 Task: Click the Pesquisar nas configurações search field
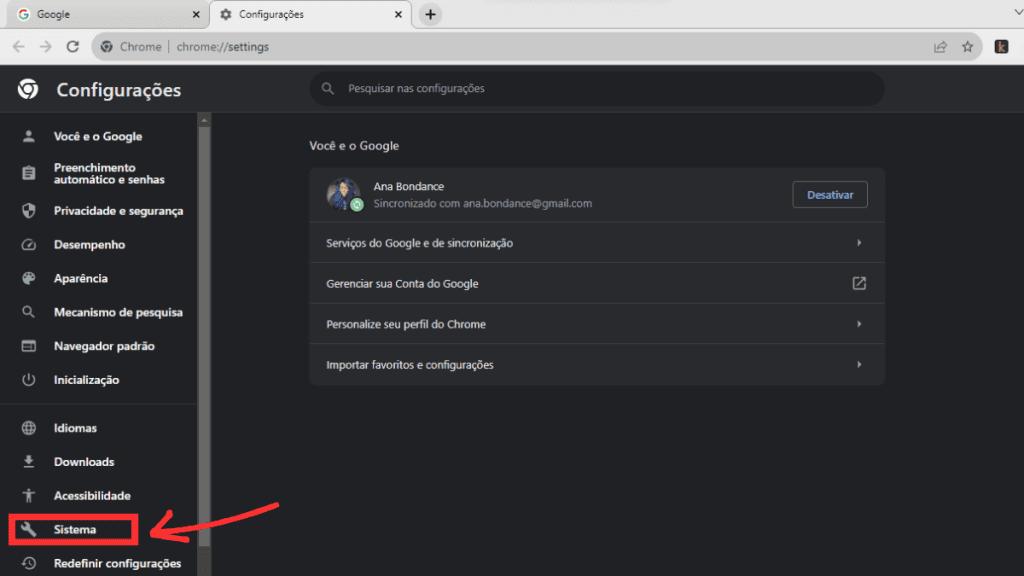[596, 89]
